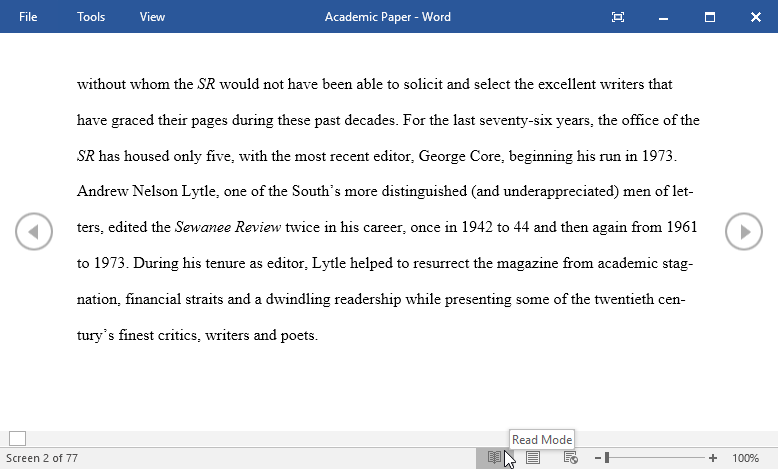Click the zoom out minus button
This screenshot has height=469, width=778.
598,458
